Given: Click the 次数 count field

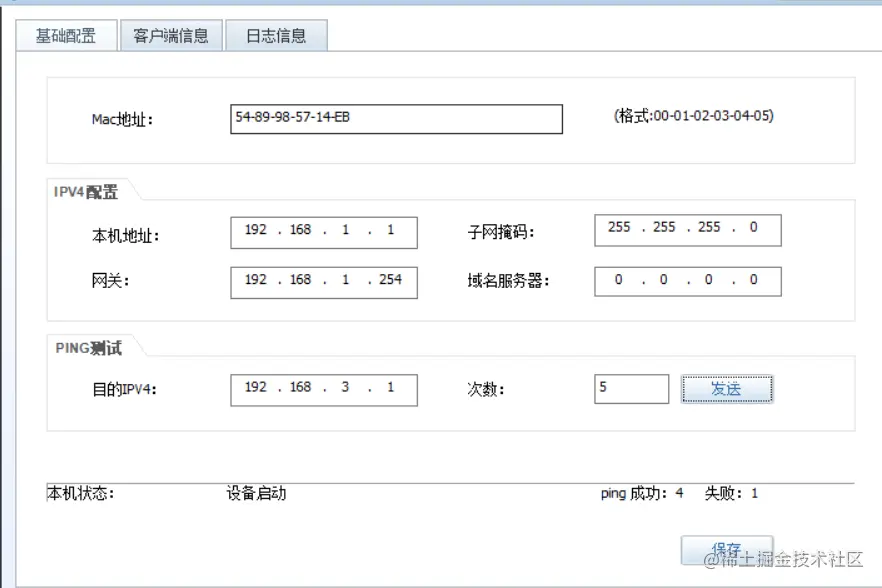Looking at the screenshot, I should coord(632,389).
